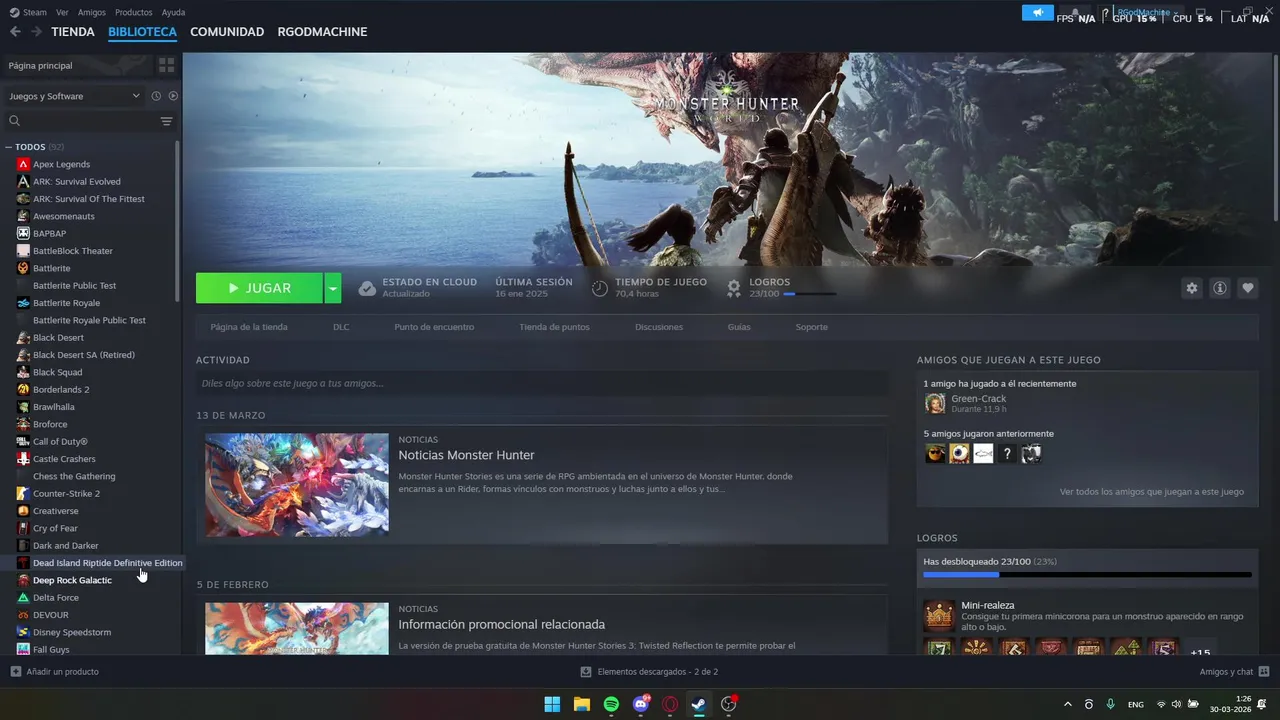Toggle the ready-to-play filter icon
The width and height of the screenshot is (1280, 720).
click(173, 96)
